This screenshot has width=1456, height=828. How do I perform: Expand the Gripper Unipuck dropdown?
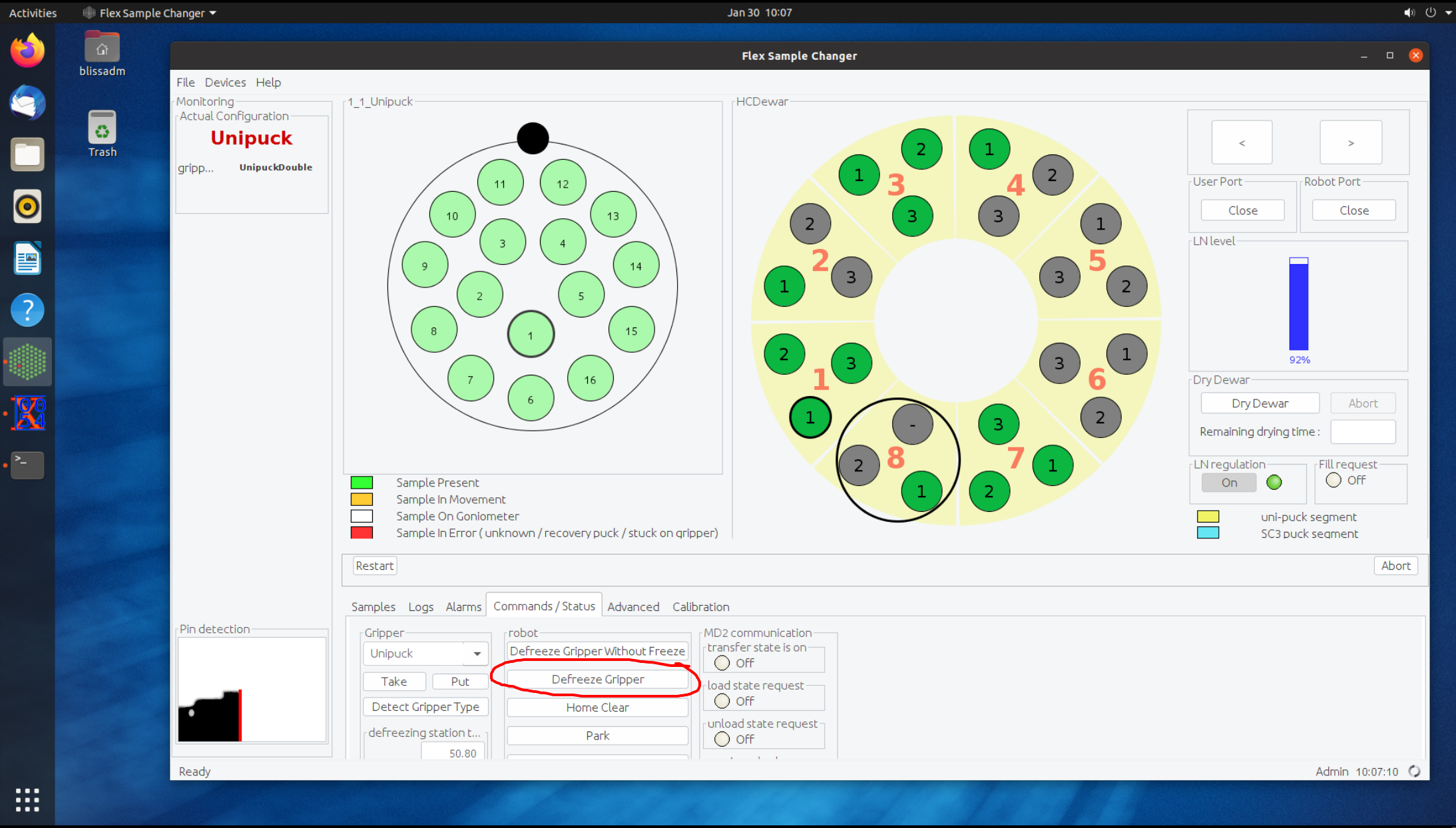pos(477,654)
